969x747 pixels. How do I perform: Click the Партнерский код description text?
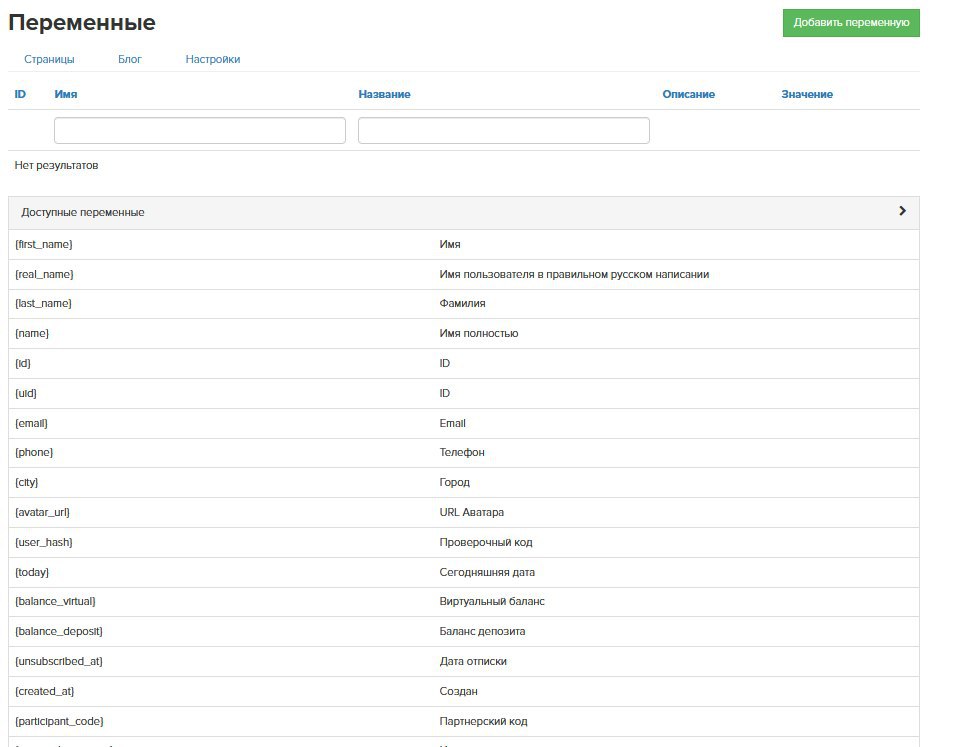(x=483, y=721)
